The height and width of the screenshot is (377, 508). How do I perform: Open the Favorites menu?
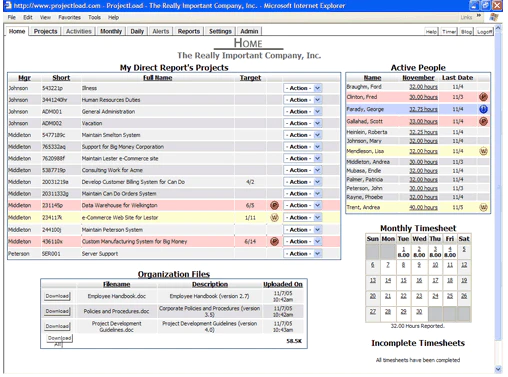point(69,17)
